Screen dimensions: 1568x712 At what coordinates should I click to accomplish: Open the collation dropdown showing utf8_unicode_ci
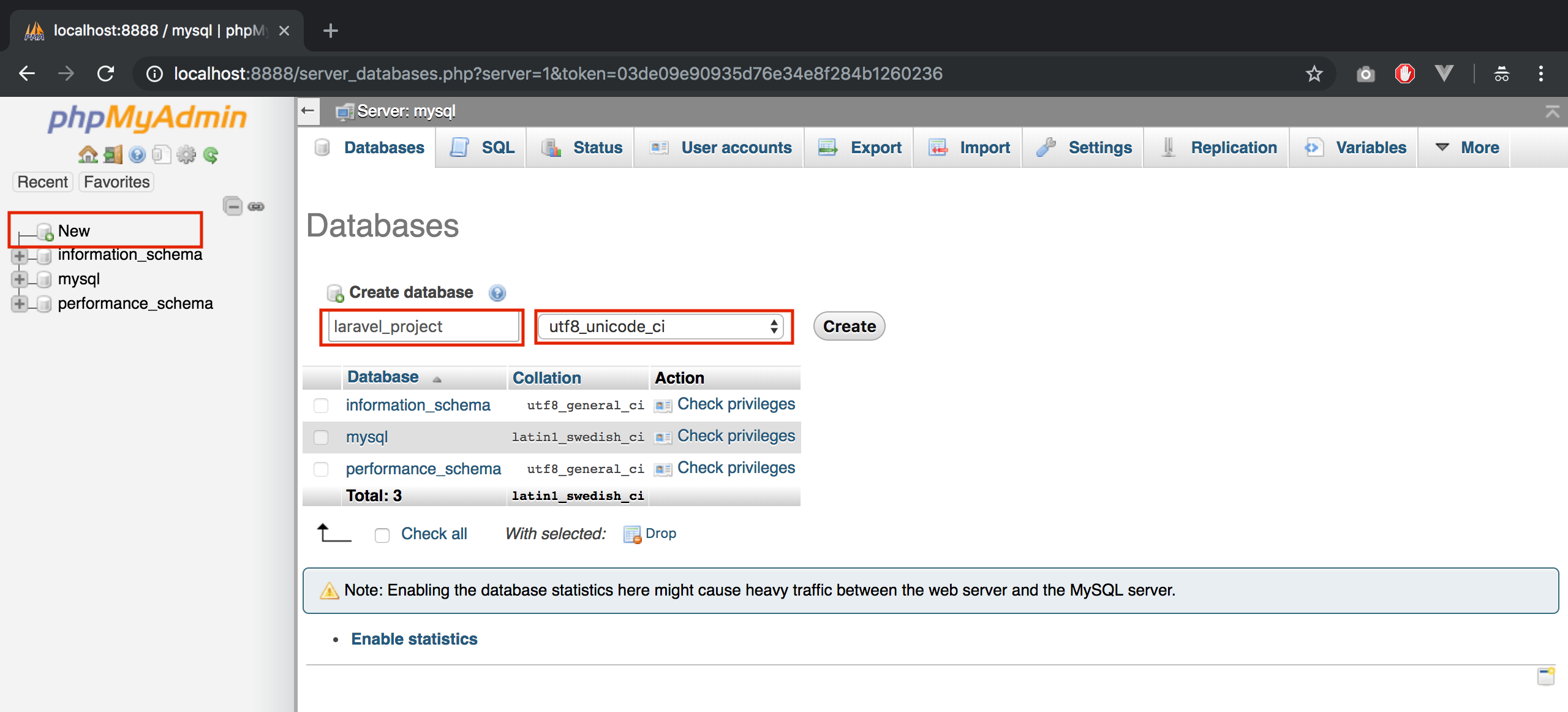coord(663,327)
